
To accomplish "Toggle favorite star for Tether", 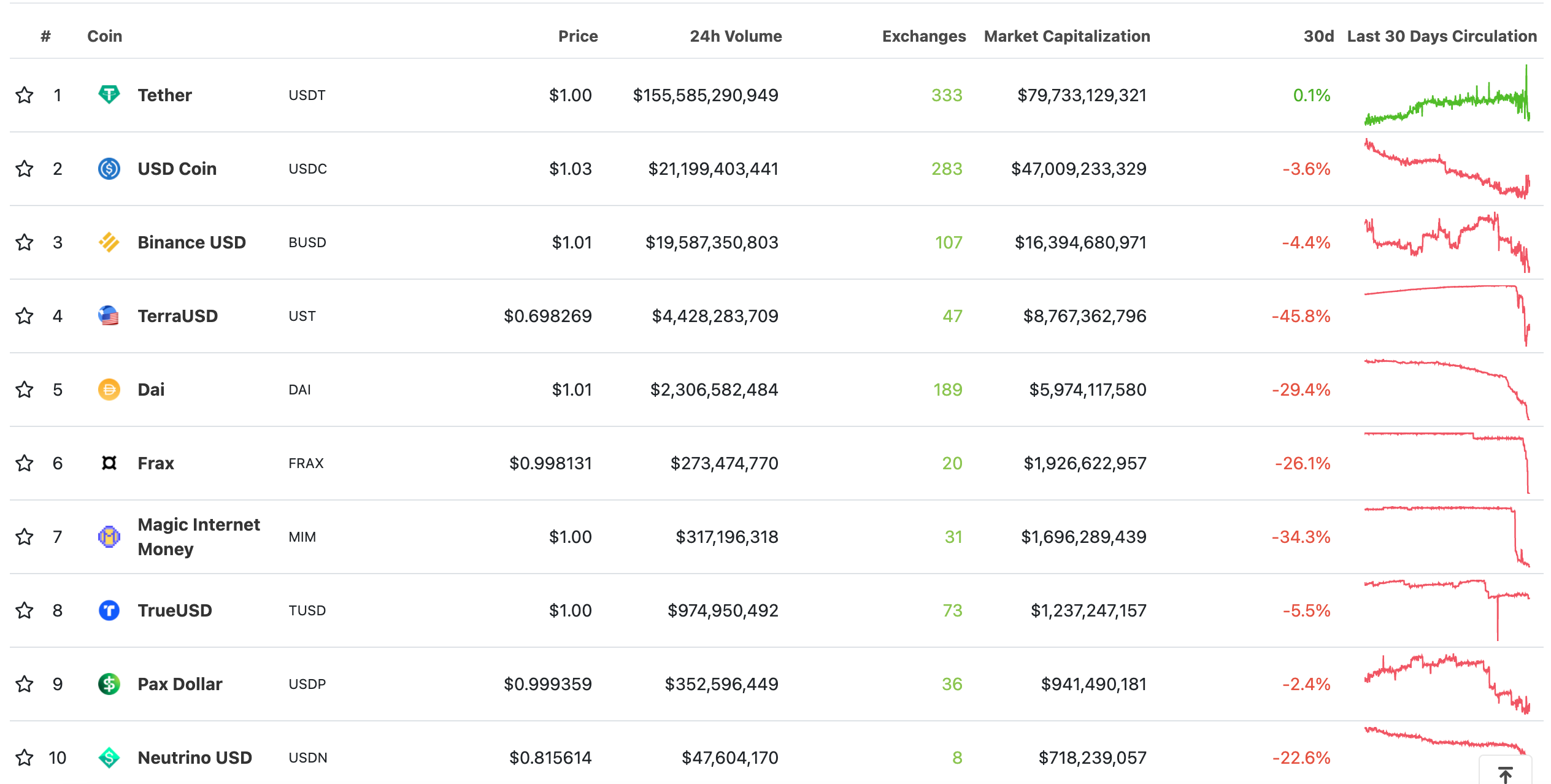I will (25, 95).
